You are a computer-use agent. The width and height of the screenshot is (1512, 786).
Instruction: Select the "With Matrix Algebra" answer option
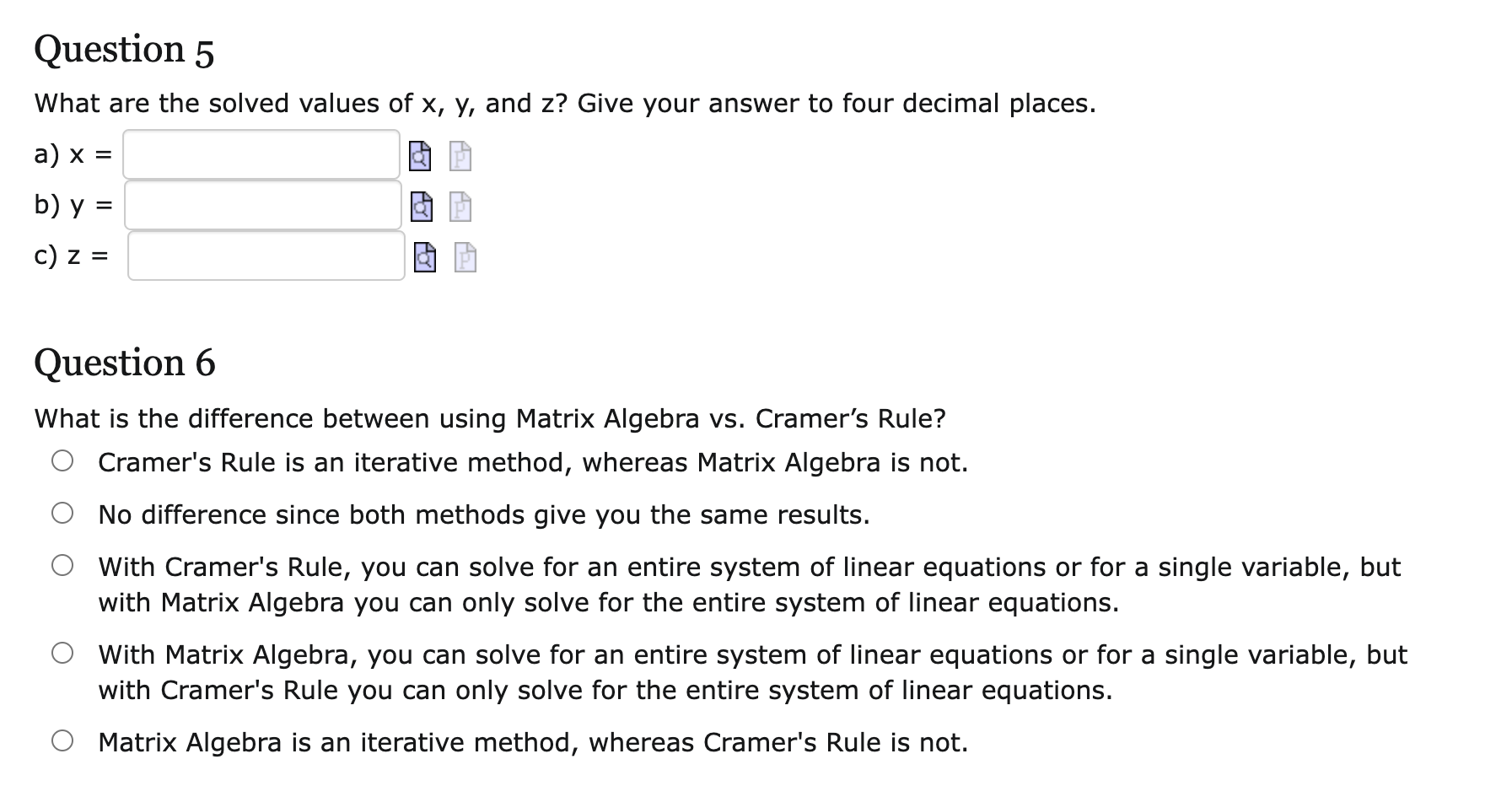[x=64, y=654]
